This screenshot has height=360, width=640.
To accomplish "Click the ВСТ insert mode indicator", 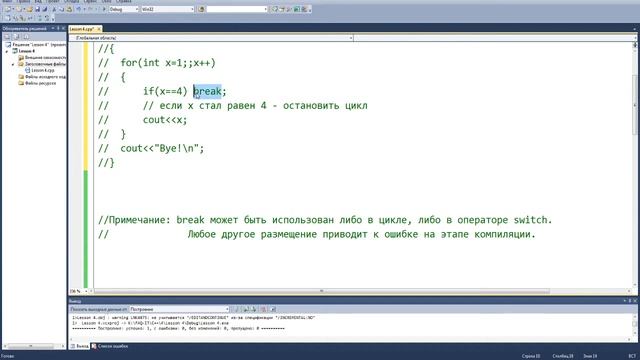I will [x=632, y=356].
